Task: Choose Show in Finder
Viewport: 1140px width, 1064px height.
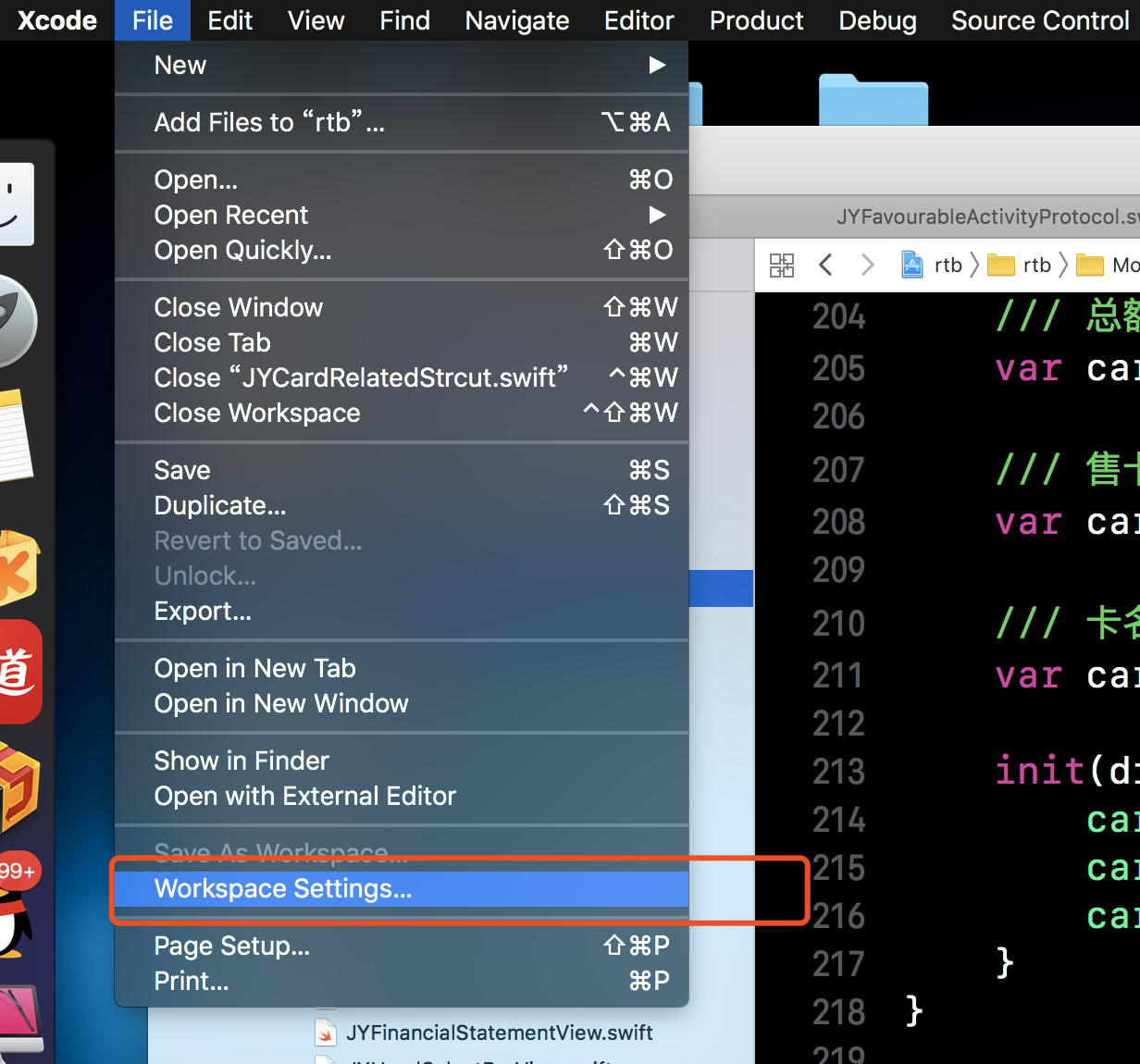Action: pos(402,761)
